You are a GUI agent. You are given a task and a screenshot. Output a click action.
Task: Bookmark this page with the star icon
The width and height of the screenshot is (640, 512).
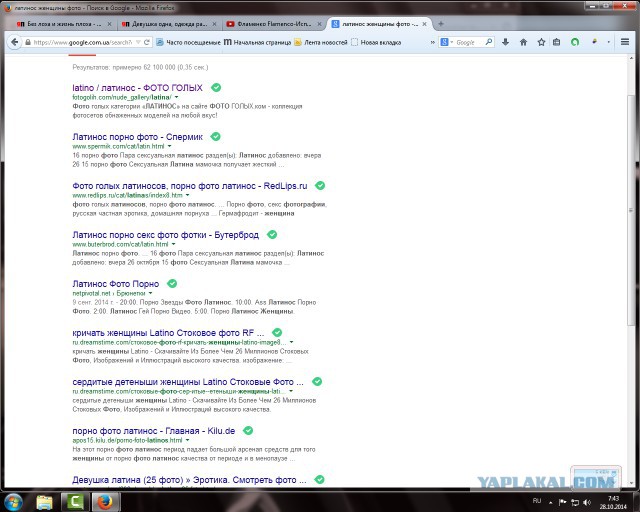541,42
